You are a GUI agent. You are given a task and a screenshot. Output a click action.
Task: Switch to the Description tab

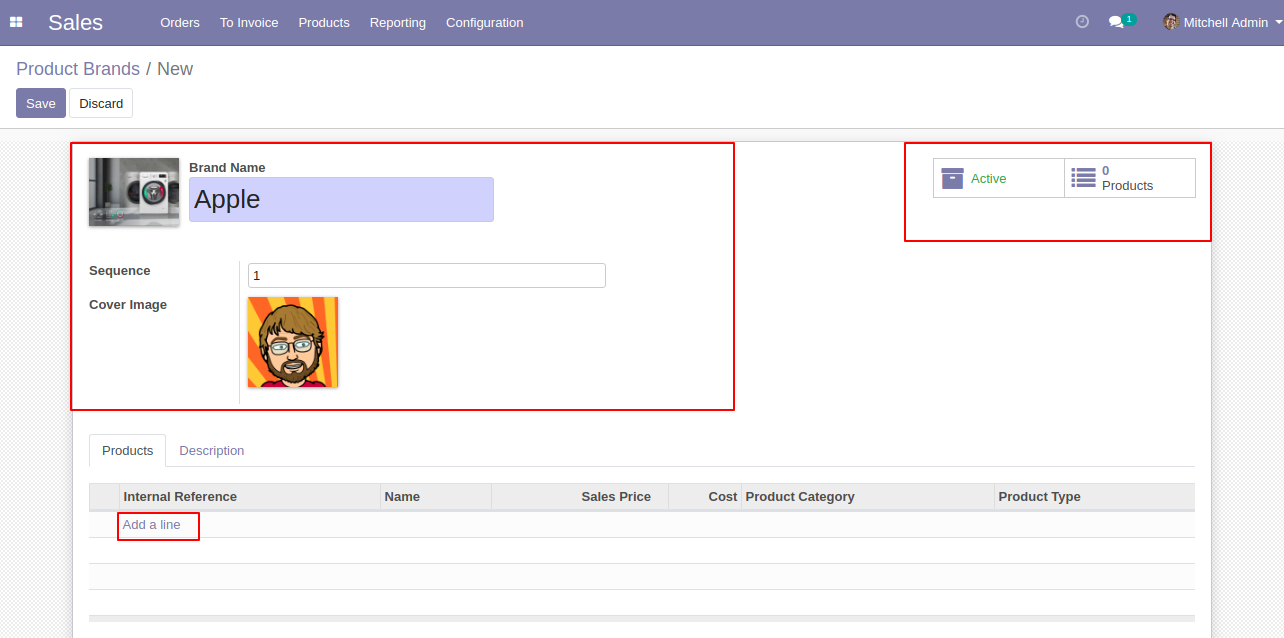pos(211,451)
